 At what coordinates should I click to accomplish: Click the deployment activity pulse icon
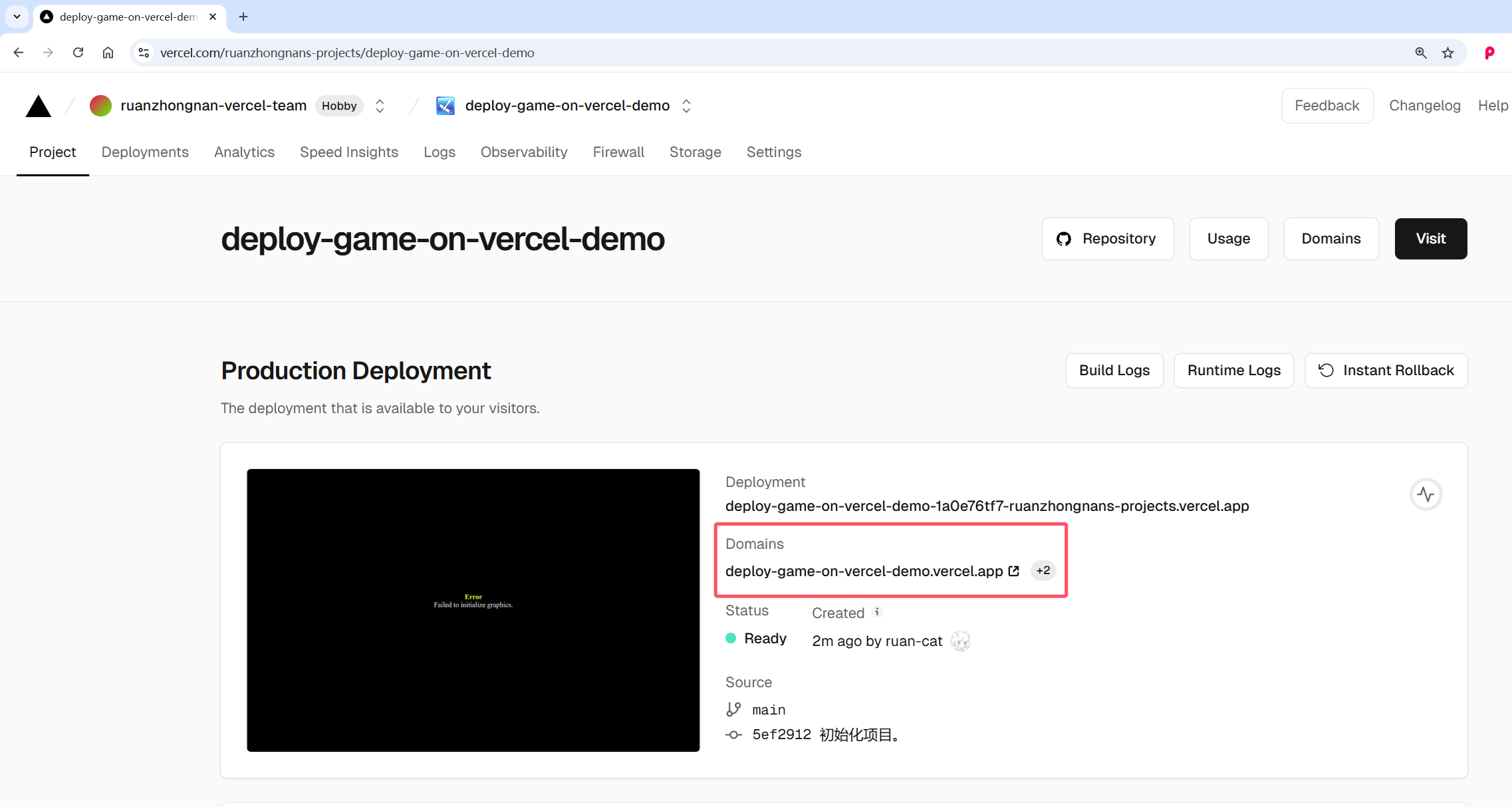[x=1426, y=494]
